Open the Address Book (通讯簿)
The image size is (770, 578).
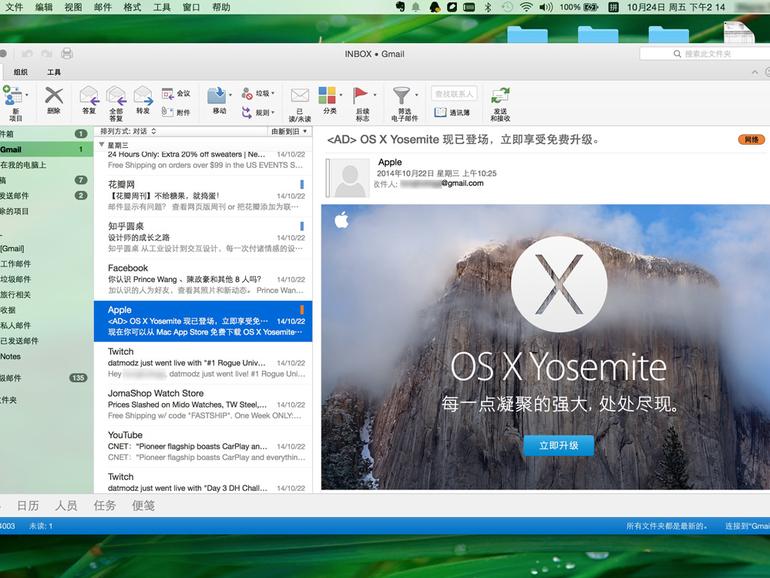[x=452, y=112]
